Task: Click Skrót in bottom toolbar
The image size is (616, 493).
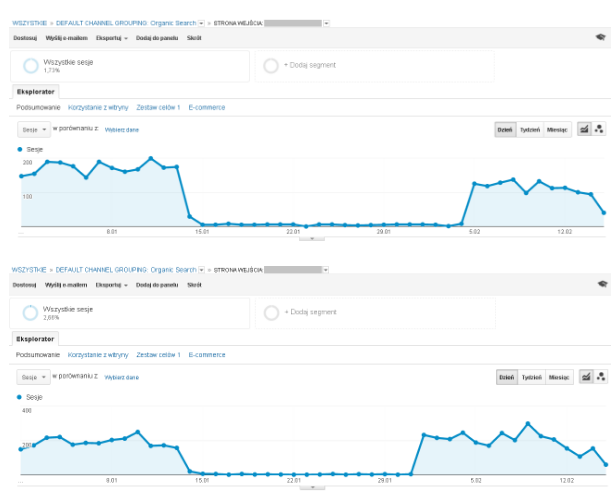Action: pyautogui.click(x=194, y=285)
